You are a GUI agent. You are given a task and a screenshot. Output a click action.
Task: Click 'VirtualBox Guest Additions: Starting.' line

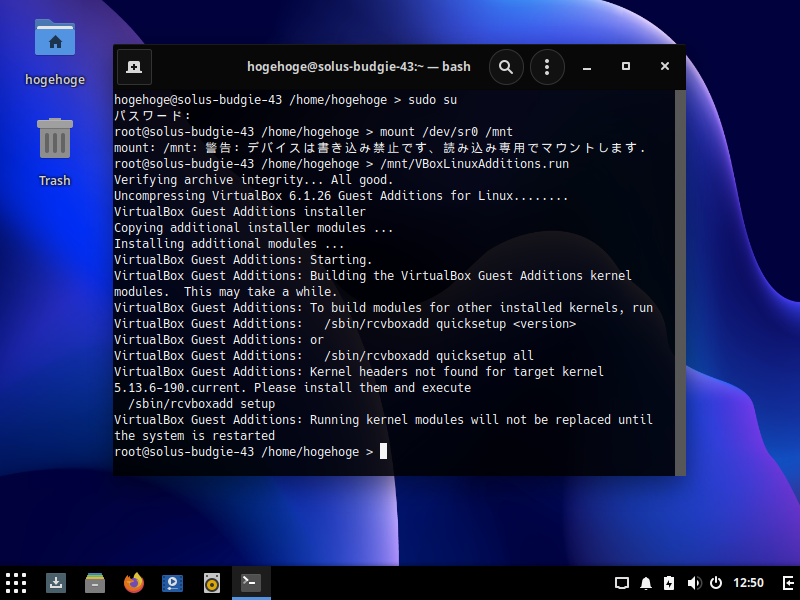pyautogui.click(x=243, y=260)
